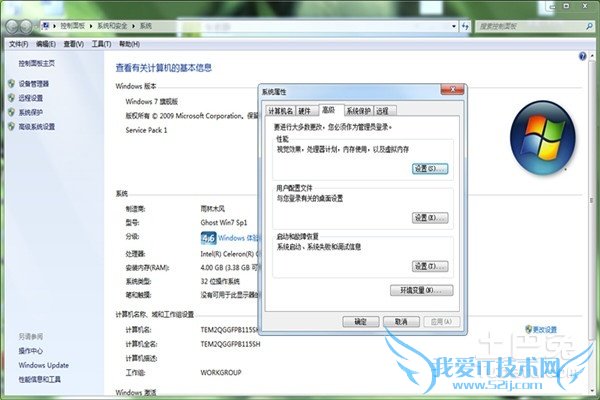Click the shield icon beside 远程设置

pyautogui.click(x=11, y=98)
